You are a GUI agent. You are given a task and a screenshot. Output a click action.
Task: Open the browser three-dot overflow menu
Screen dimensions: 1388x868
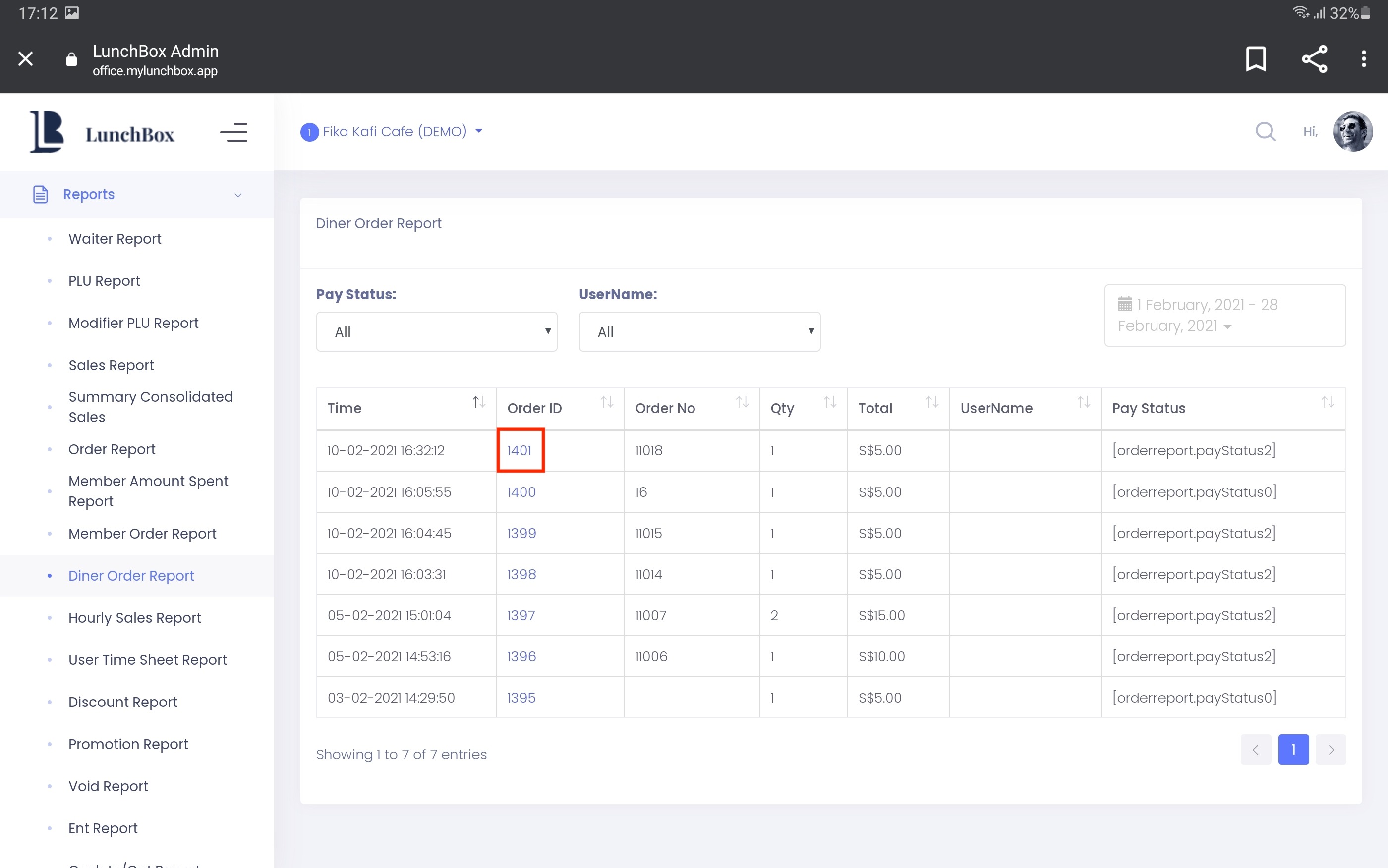click(1363, 58)
